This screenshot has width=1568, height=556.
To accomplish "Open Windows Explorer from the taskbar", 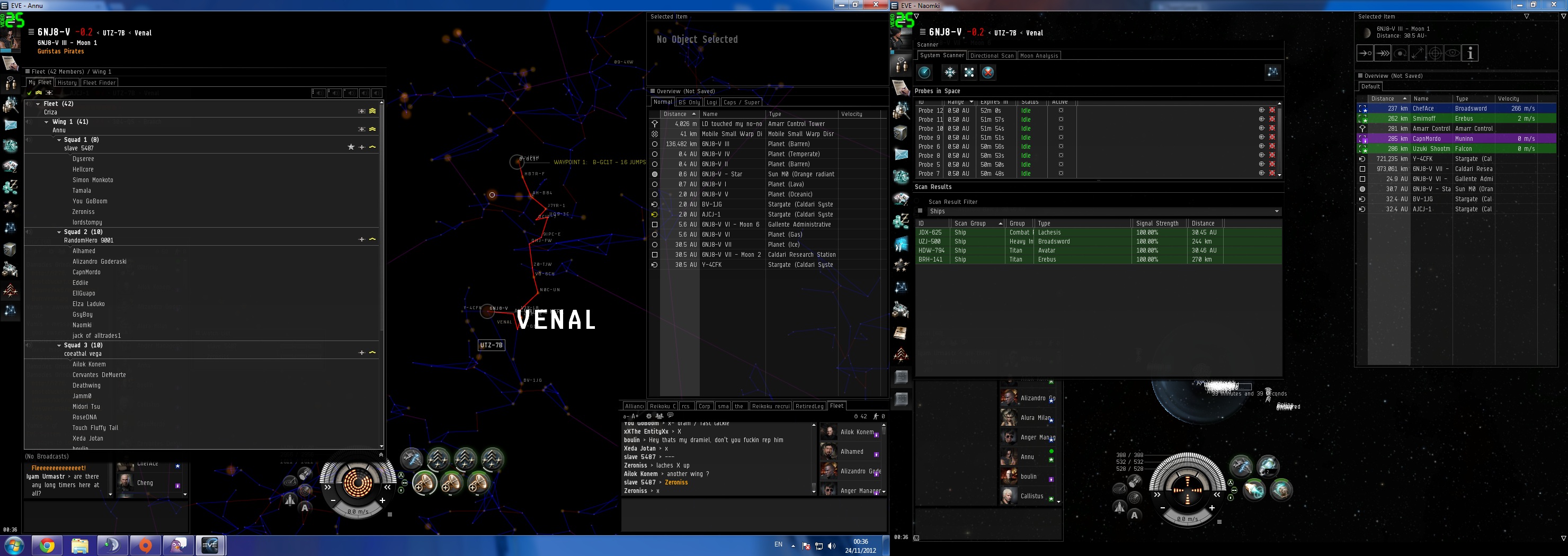I will point(80,545).
